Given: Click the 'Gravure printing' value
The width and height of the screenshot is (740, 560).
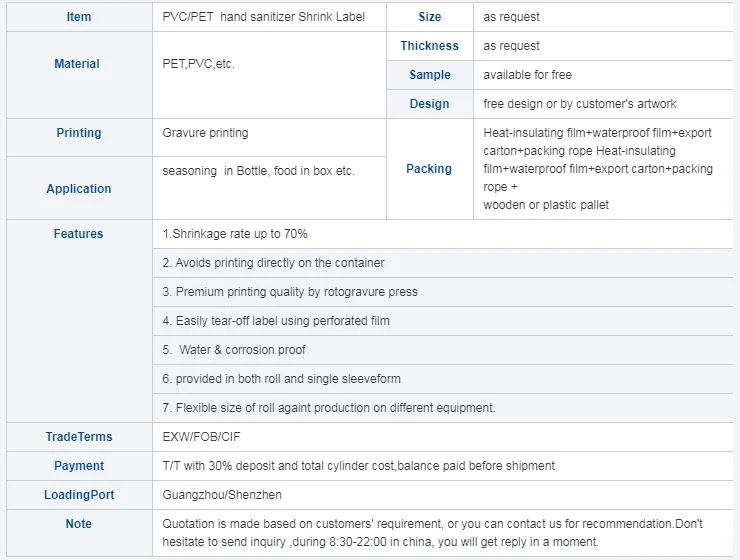Looking at the screenshot, I should pos(205,133).
